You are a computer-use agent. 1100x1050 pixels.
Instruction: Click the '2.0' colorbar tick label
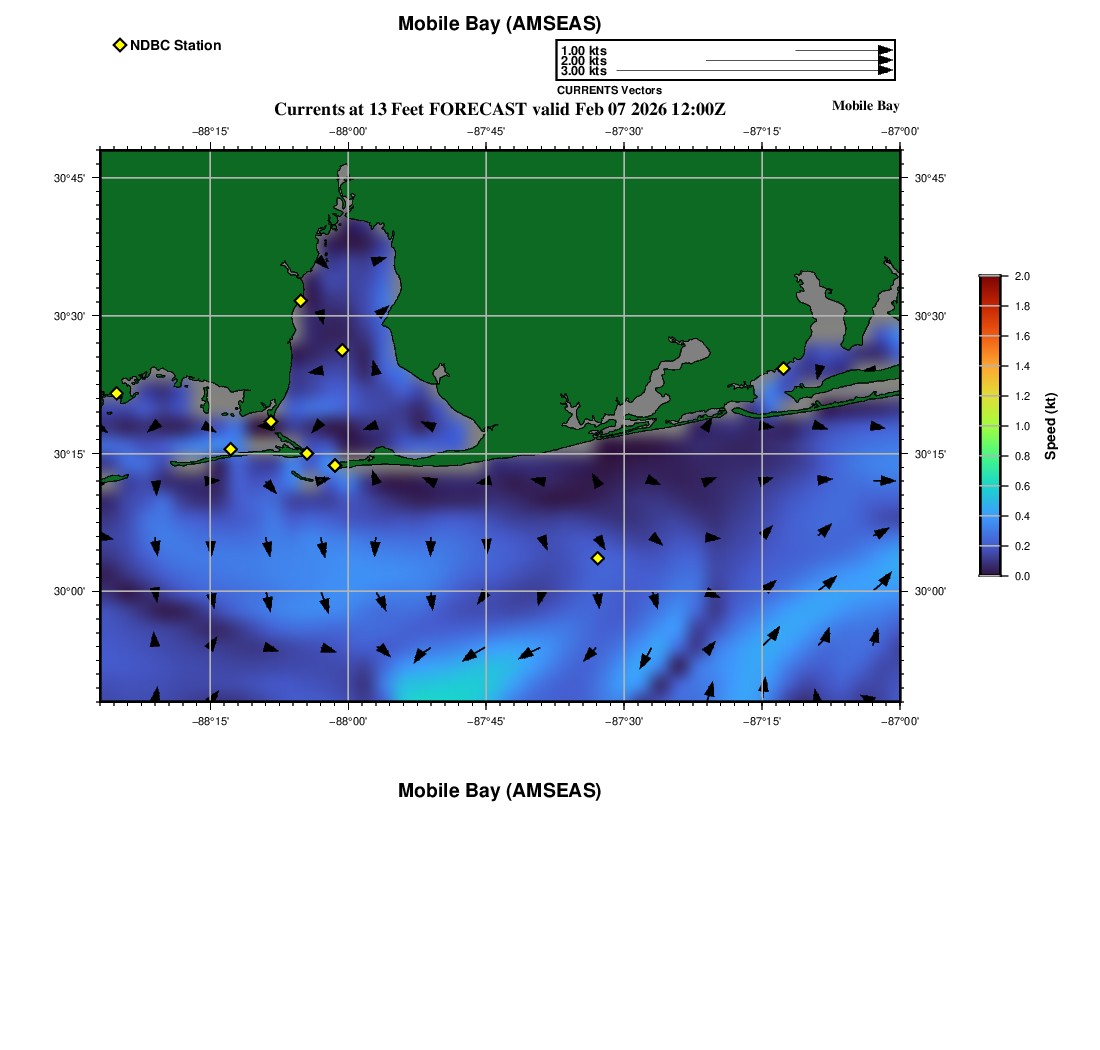pyautogui.click(x=1022, y=276)
